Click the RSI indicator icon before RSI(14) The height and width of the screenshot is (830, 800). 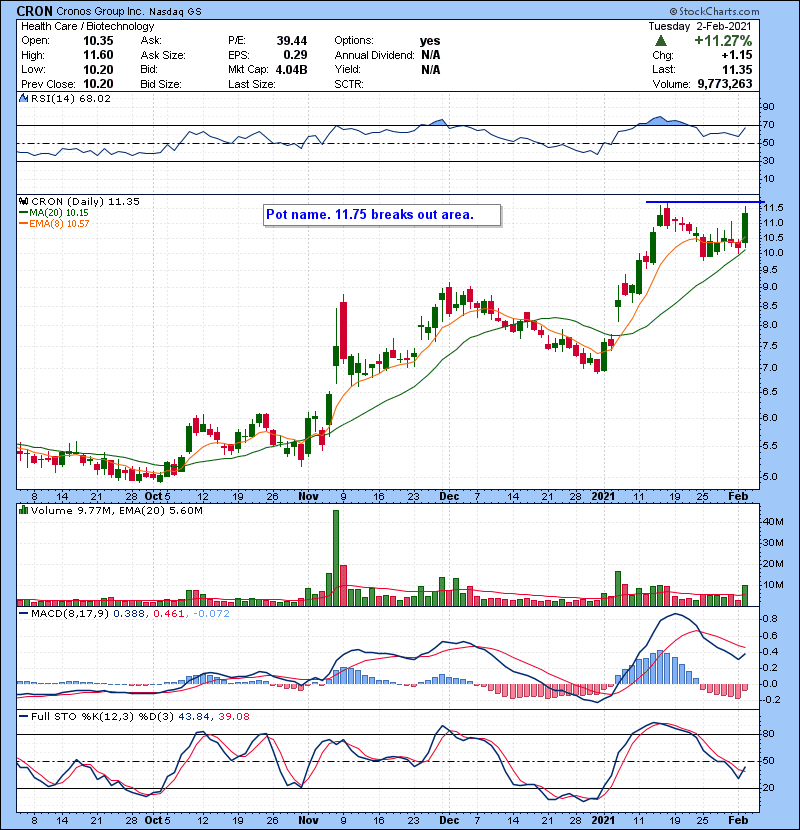tap(23, 98)
